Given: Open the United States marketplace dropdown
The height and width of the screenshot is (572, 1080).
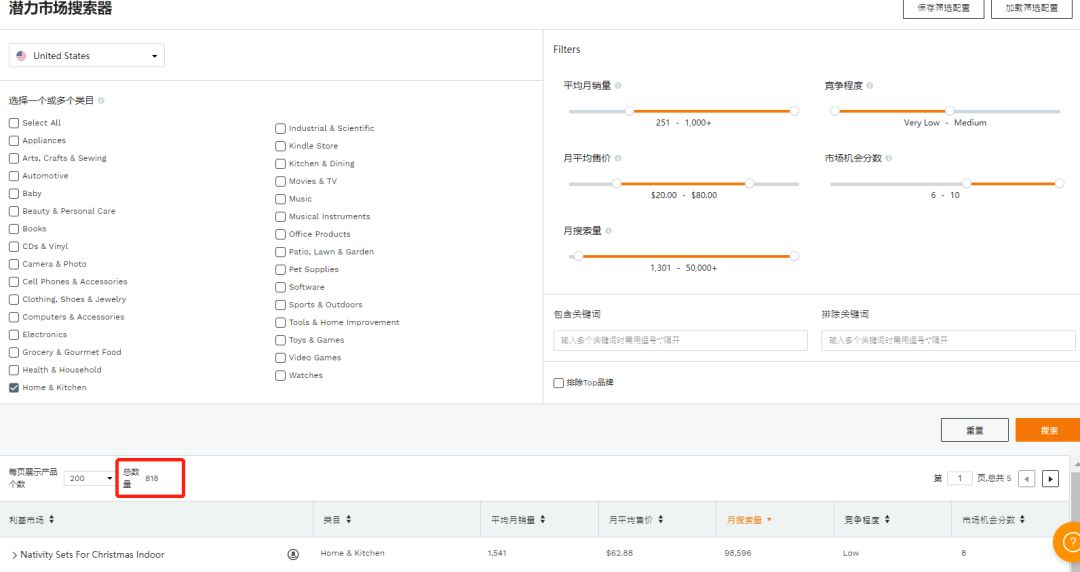Looking at the screenshot, I should (x=87, y=55).
